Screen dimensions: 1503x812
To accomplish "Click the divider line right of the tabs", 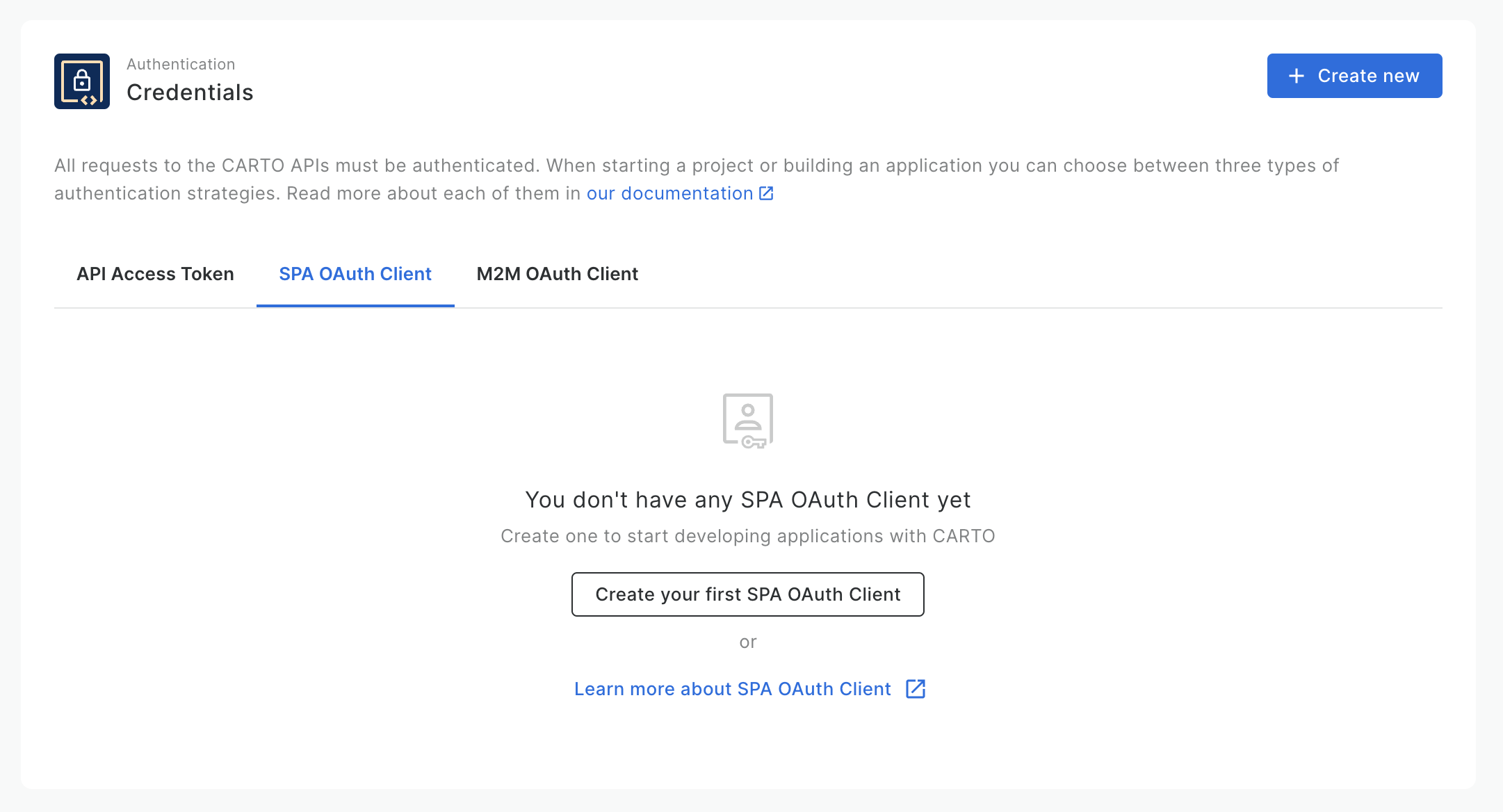I will click(1043, 307).
